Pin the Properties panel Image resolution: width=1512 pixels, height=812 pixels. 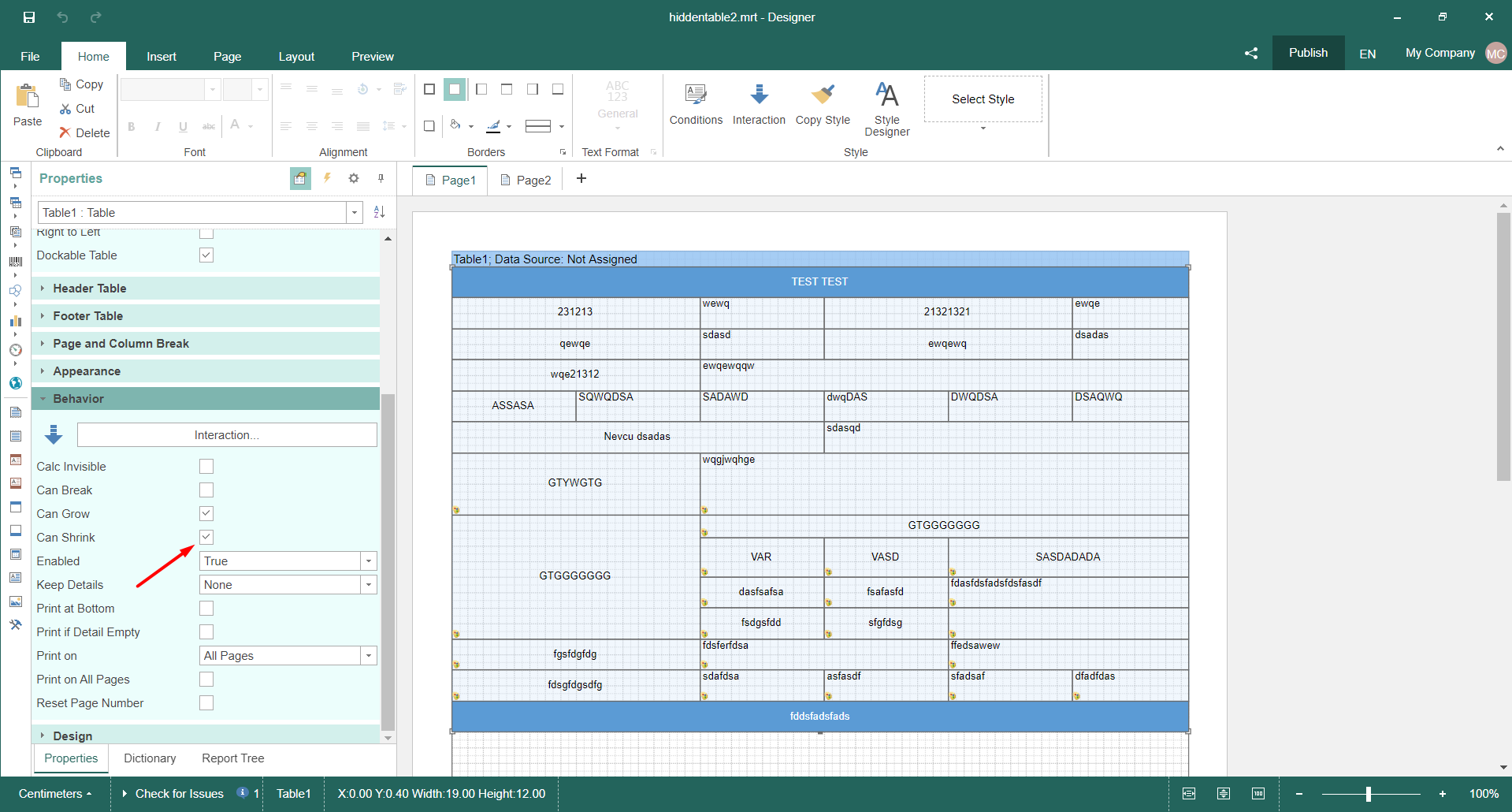tap(381, 178)
